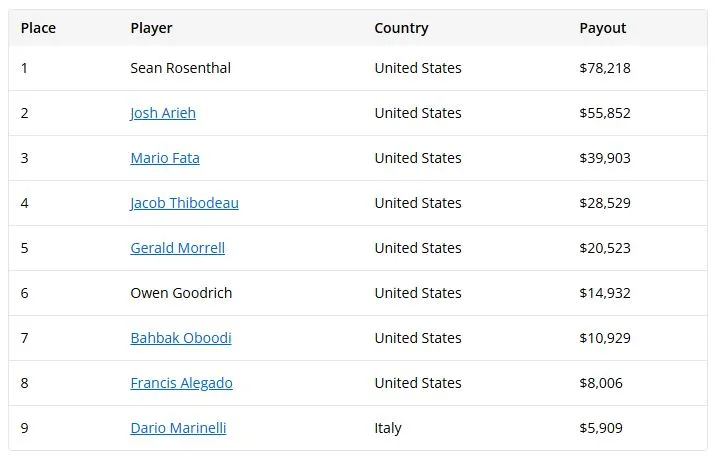This screenshot has width=720, height=464.
Task: Select the Italy country cell
Action: [x=388, y=428]
